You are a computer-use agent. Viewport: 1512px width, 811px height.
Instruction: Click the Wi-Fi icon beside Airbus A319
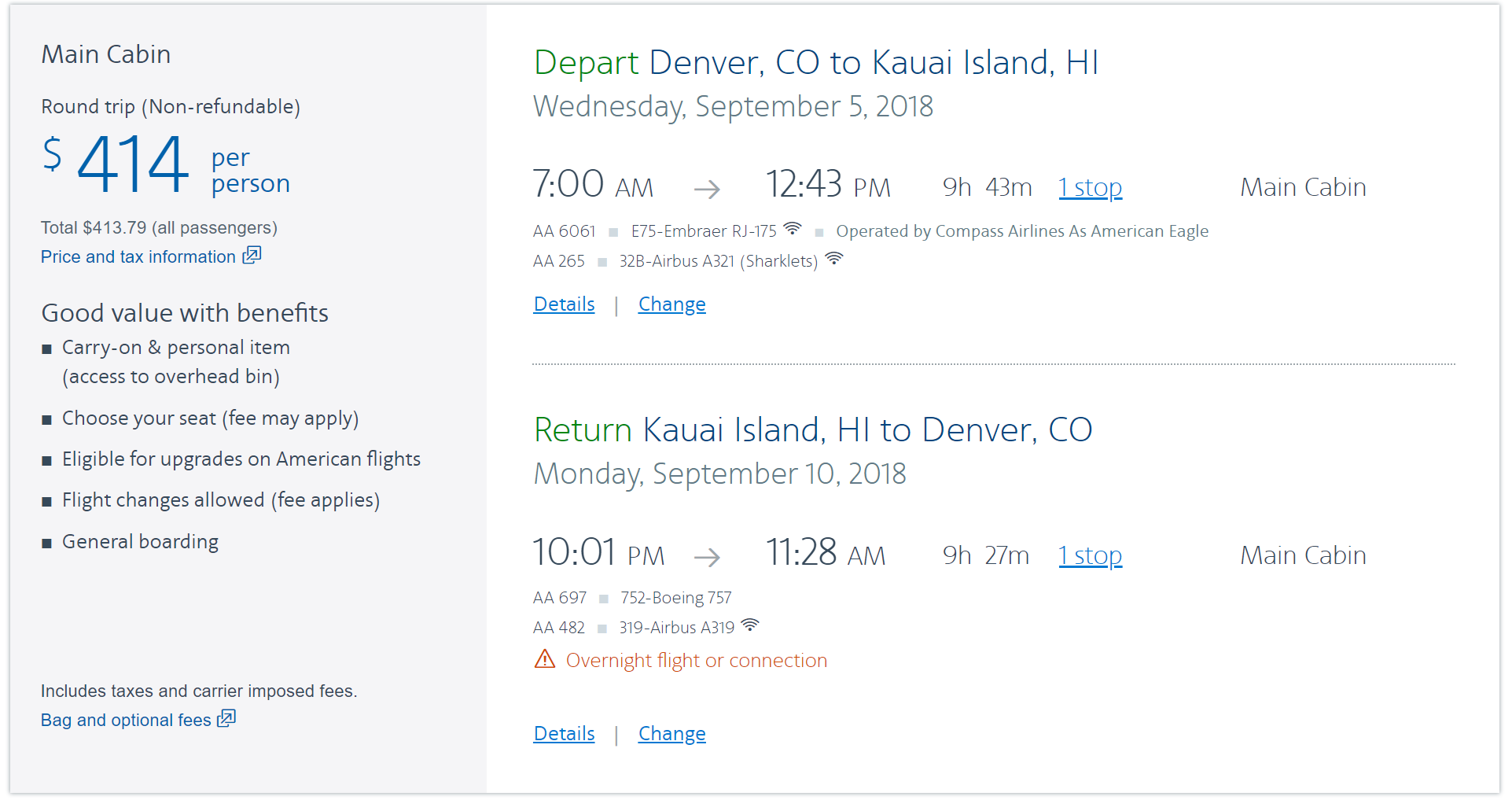click(750, 625)
